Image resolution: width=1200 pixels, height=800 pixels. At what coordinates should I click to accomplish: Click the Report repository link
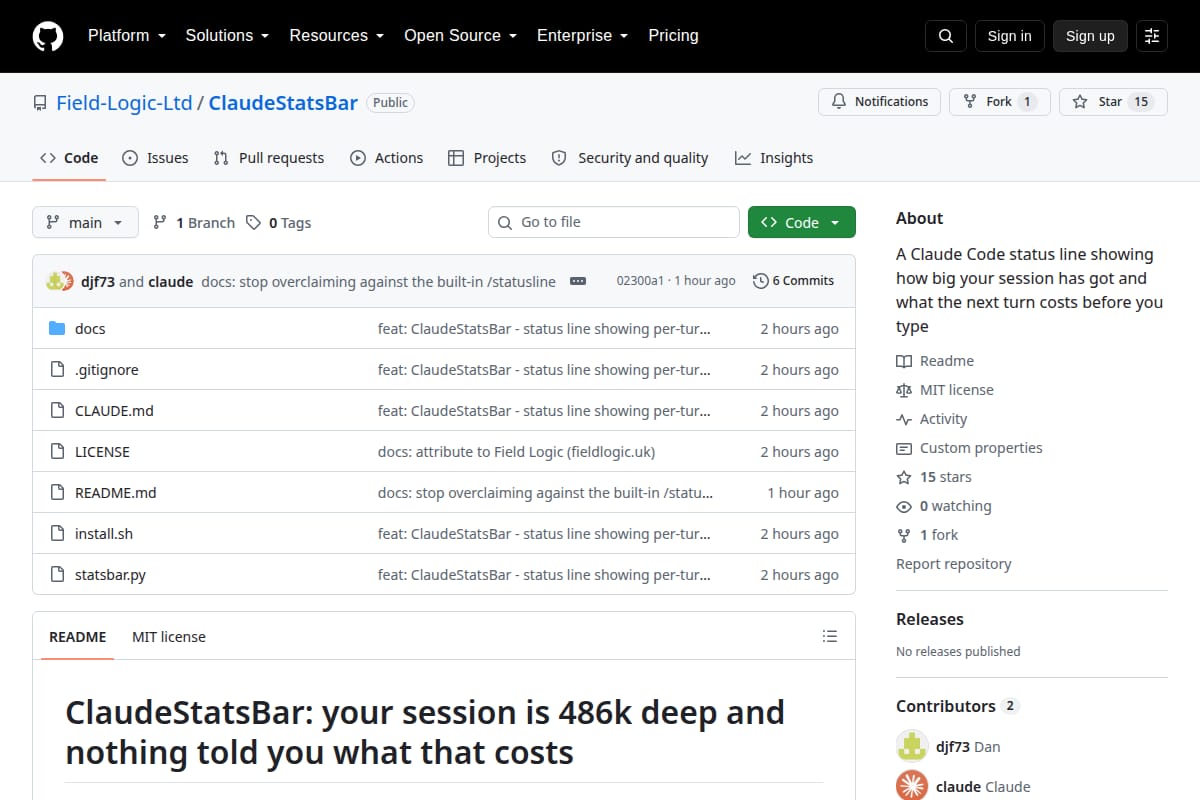953,564
